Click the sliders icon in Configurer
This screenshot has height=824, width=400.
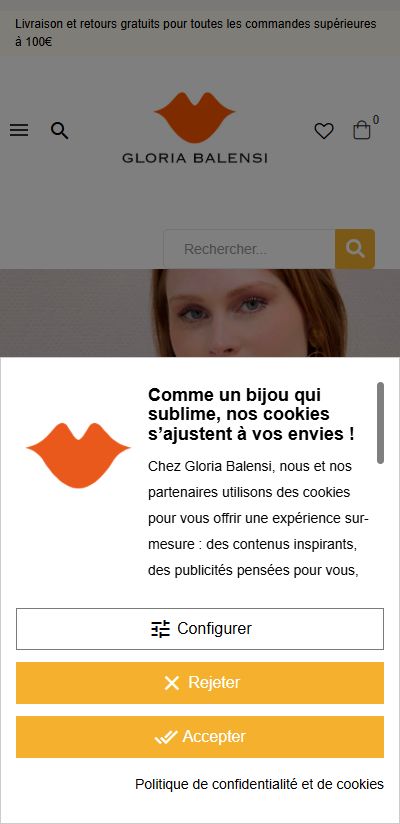pos(160,629)
